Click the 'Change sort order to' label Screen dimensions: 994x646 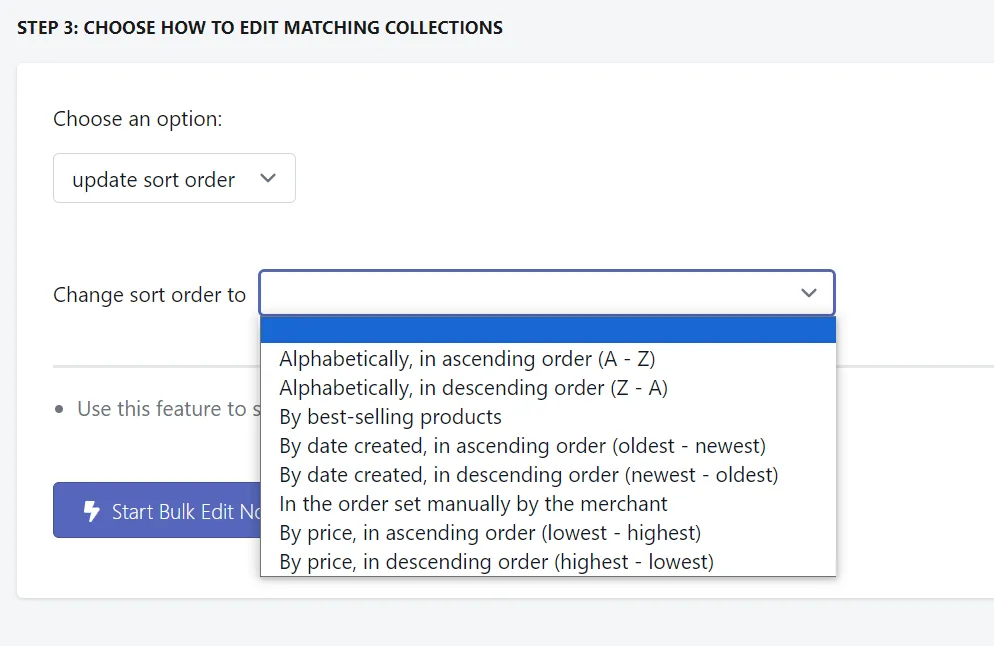(x=150, y=295)
